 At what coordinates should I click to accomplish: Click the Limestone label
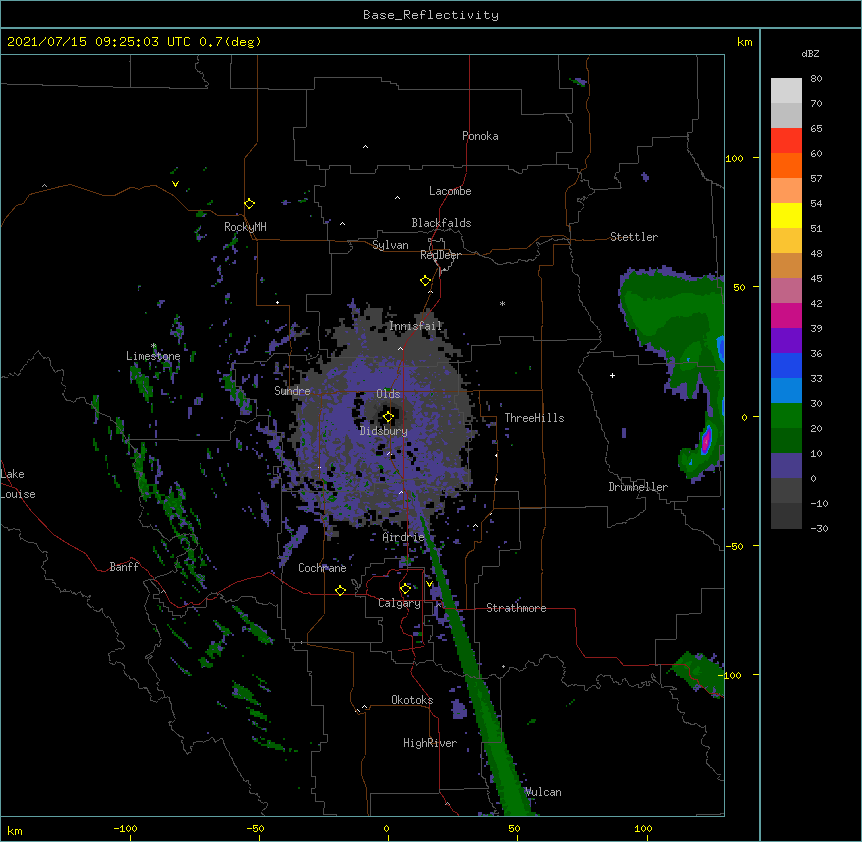153,356
